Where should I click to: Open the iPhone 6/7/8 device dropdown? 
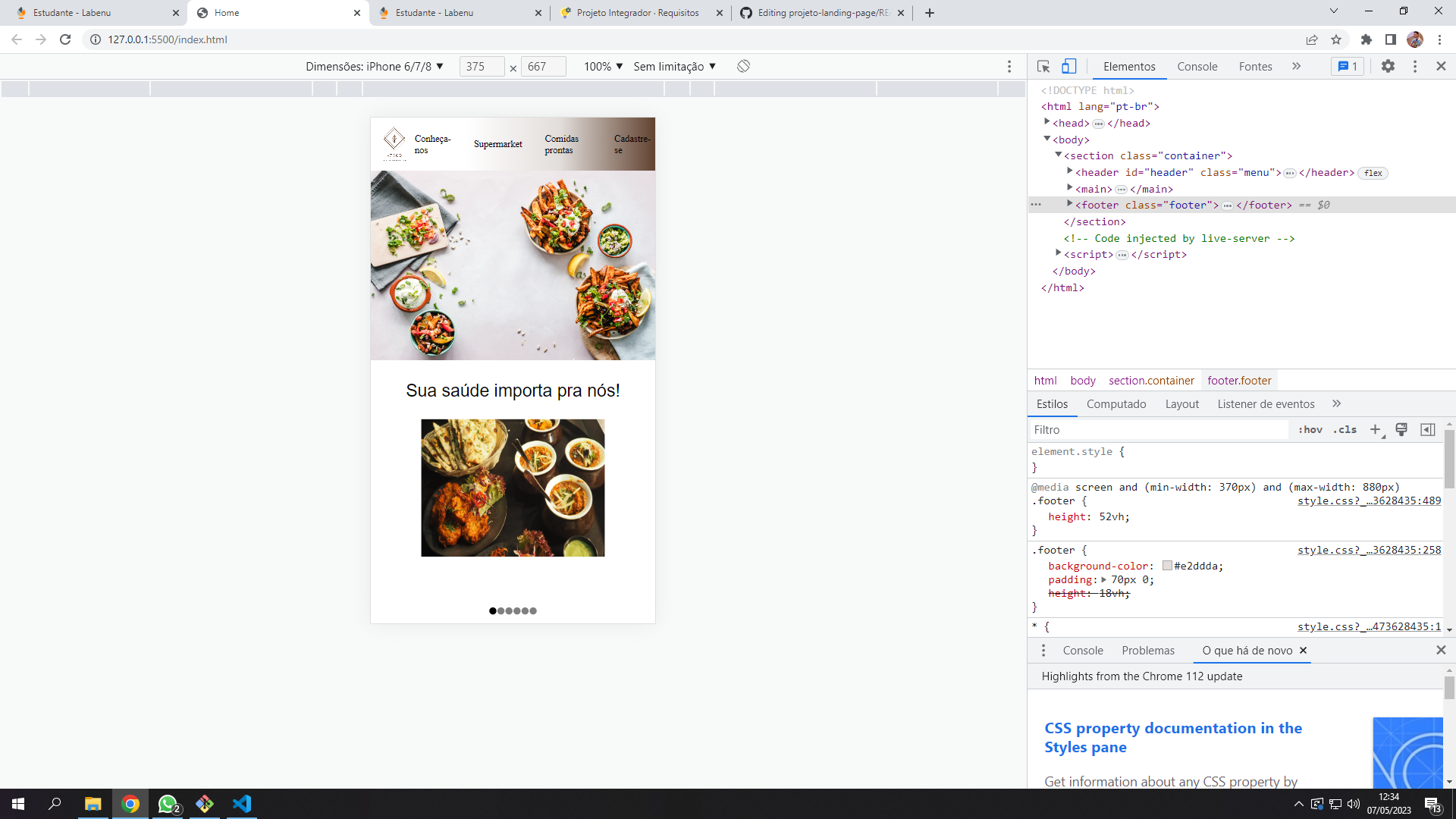pyautogui.click(x=375, y=66)
